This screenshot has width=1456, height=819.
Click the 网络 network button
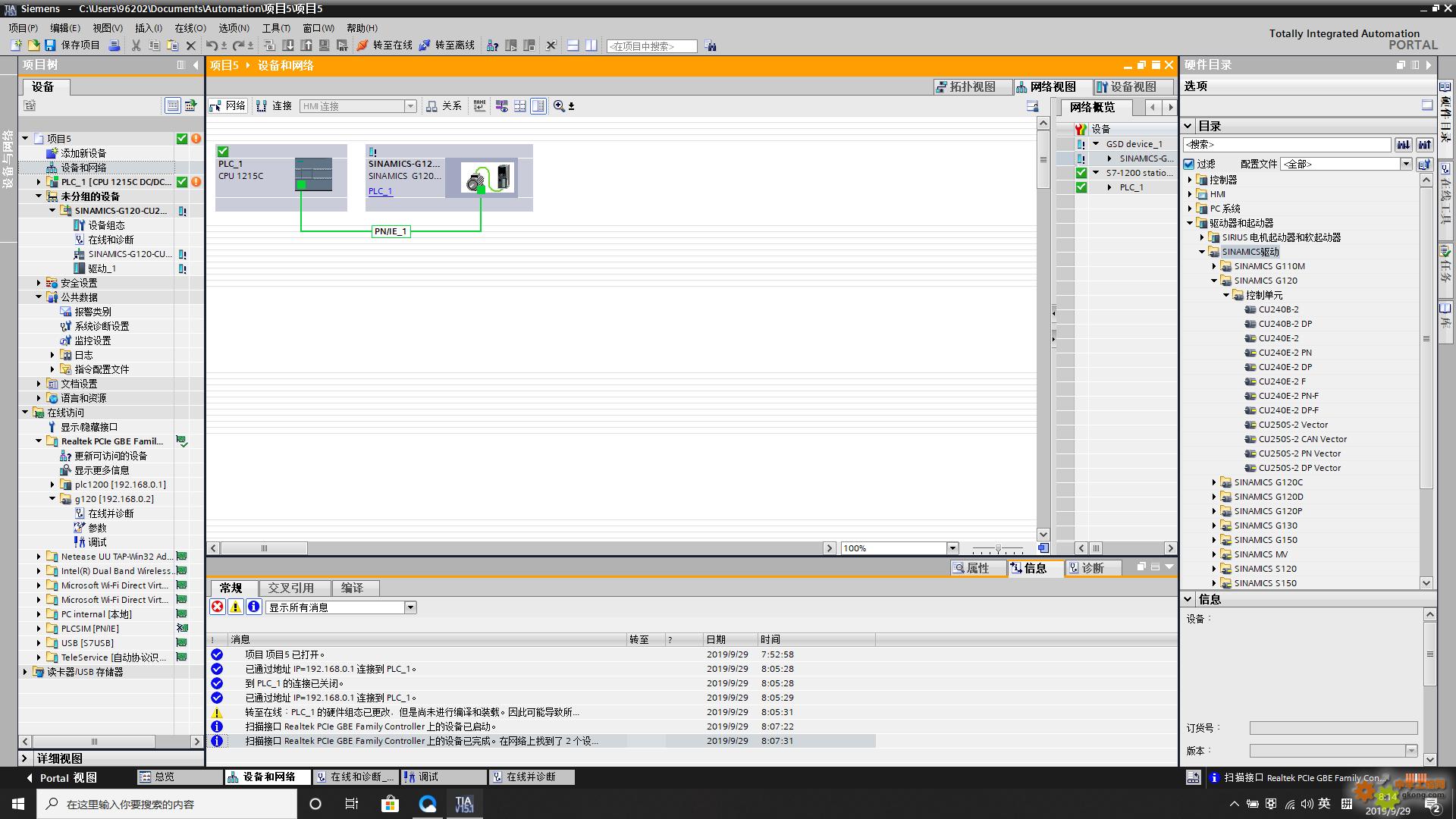point(228,106)
